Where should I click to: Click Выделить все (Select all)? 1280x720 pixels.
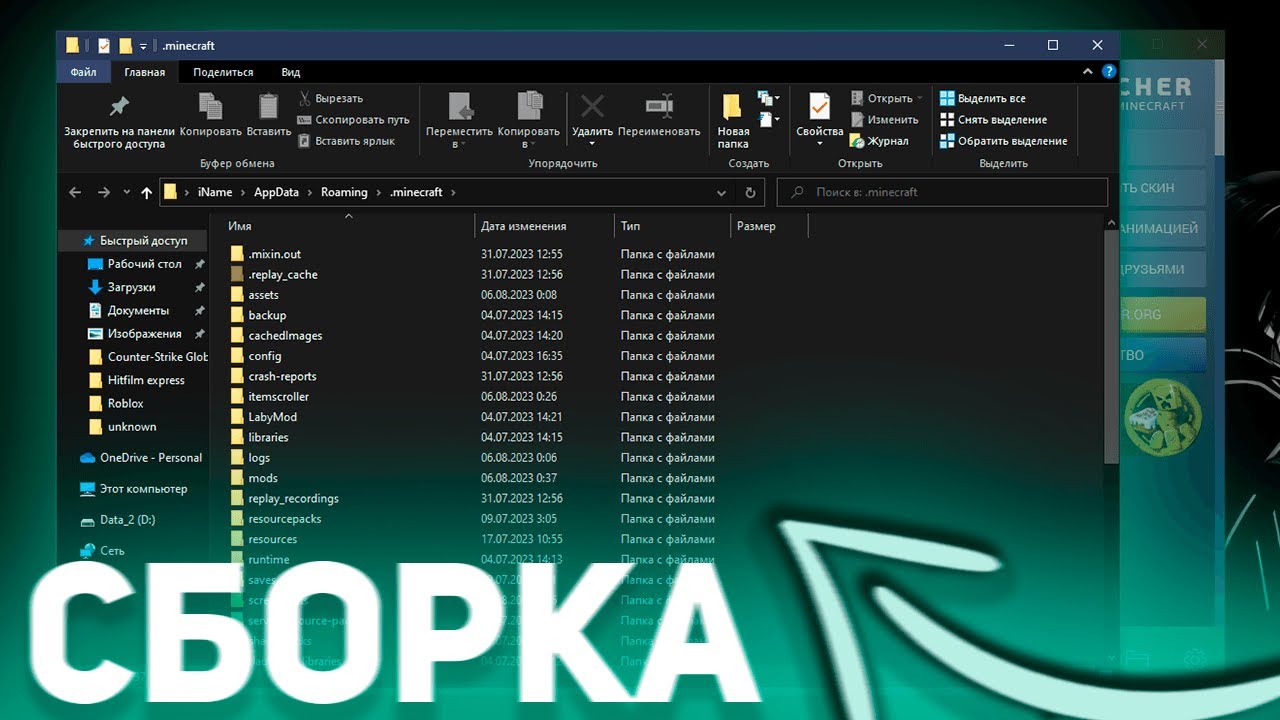click(x=983, y=99)
